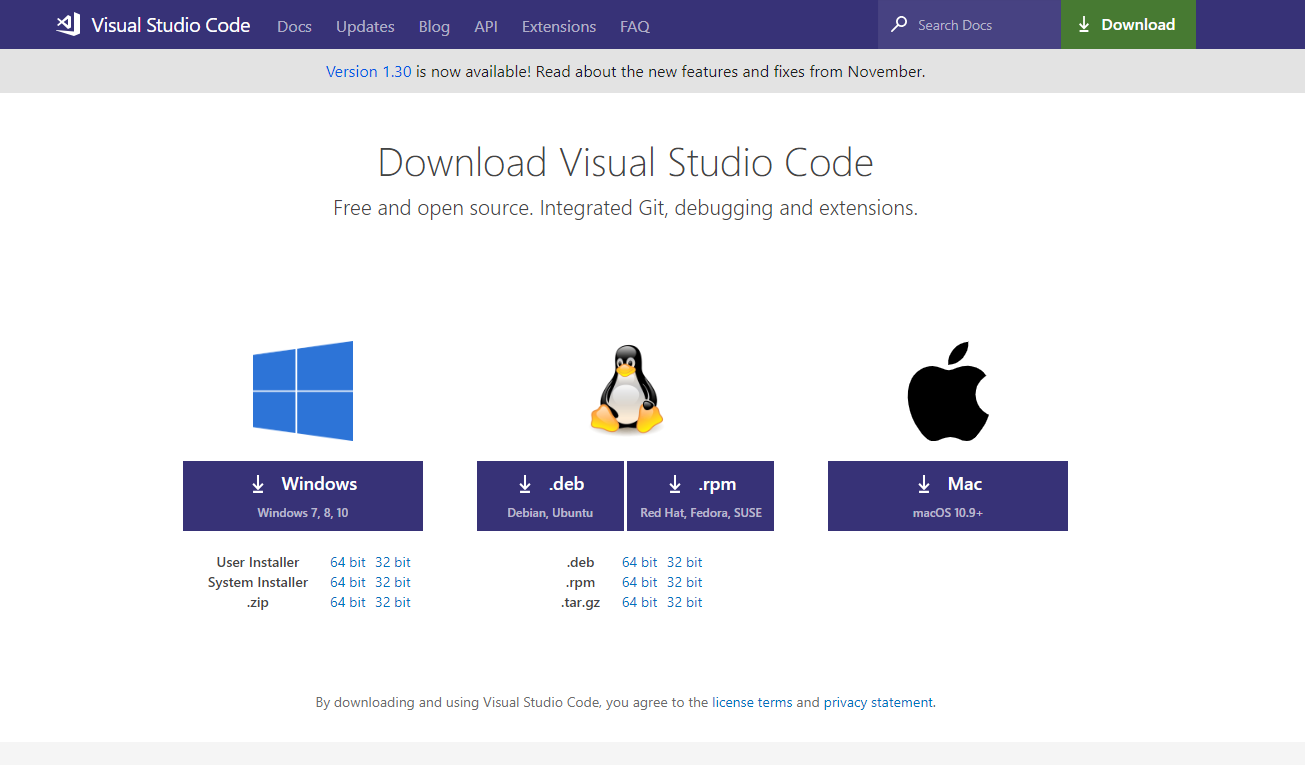Click the Apple logo image
This screenshot has width=1305, height=765.
tap(948, 391)
